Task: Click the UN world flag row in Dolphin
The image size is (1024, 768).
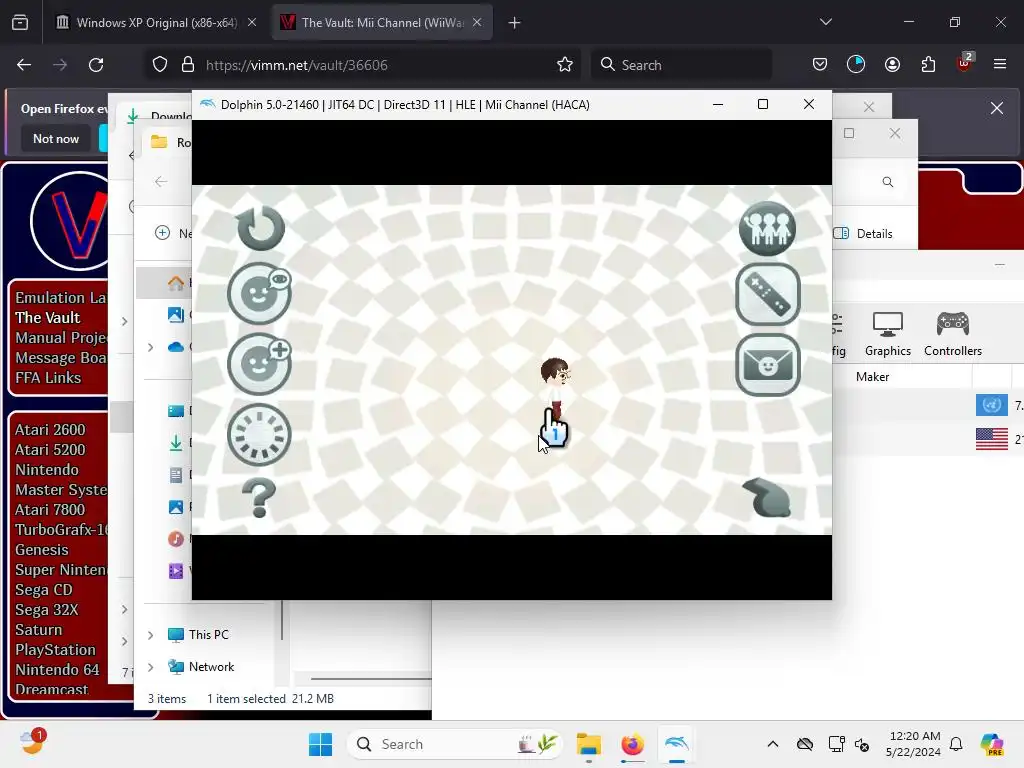Action: tap(991, 406)
